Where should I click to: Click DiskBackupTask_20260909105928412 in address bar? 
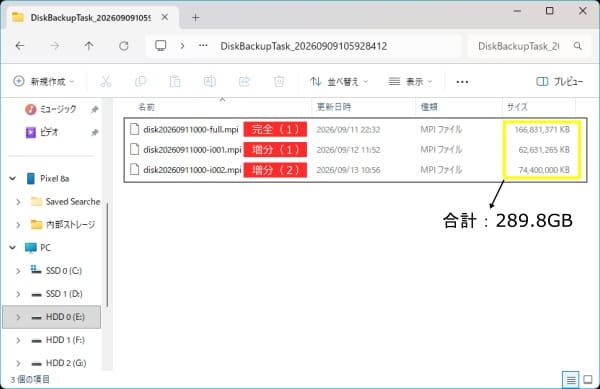pos(303,46)
